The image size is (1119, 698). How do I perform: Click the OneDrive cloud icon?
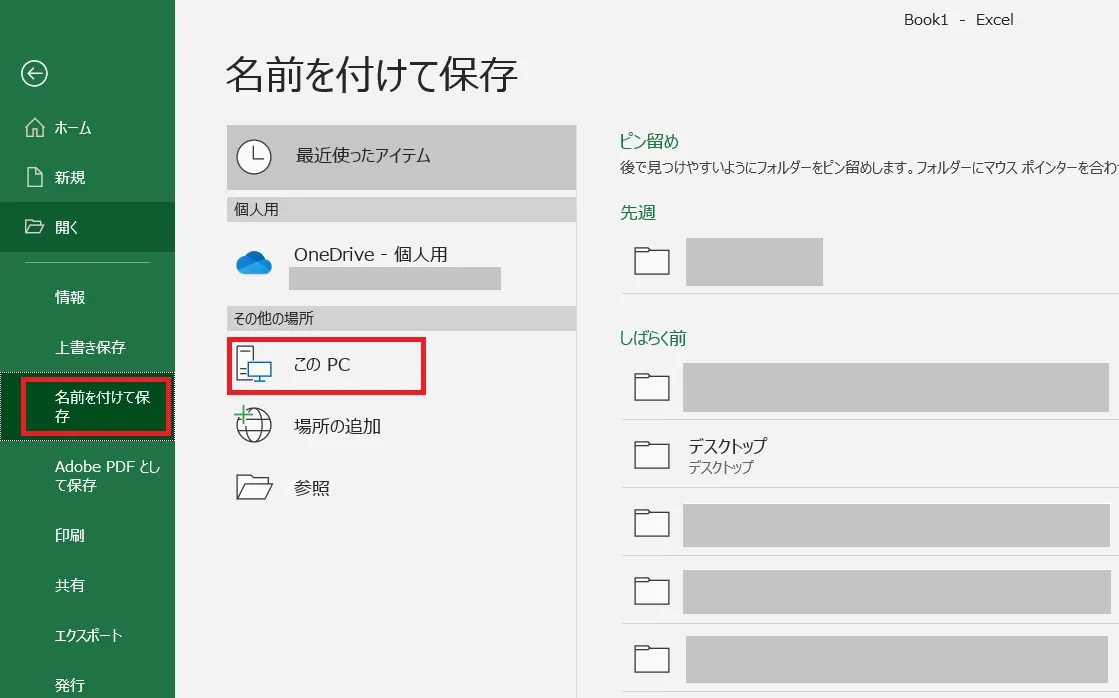coord(254,263)
